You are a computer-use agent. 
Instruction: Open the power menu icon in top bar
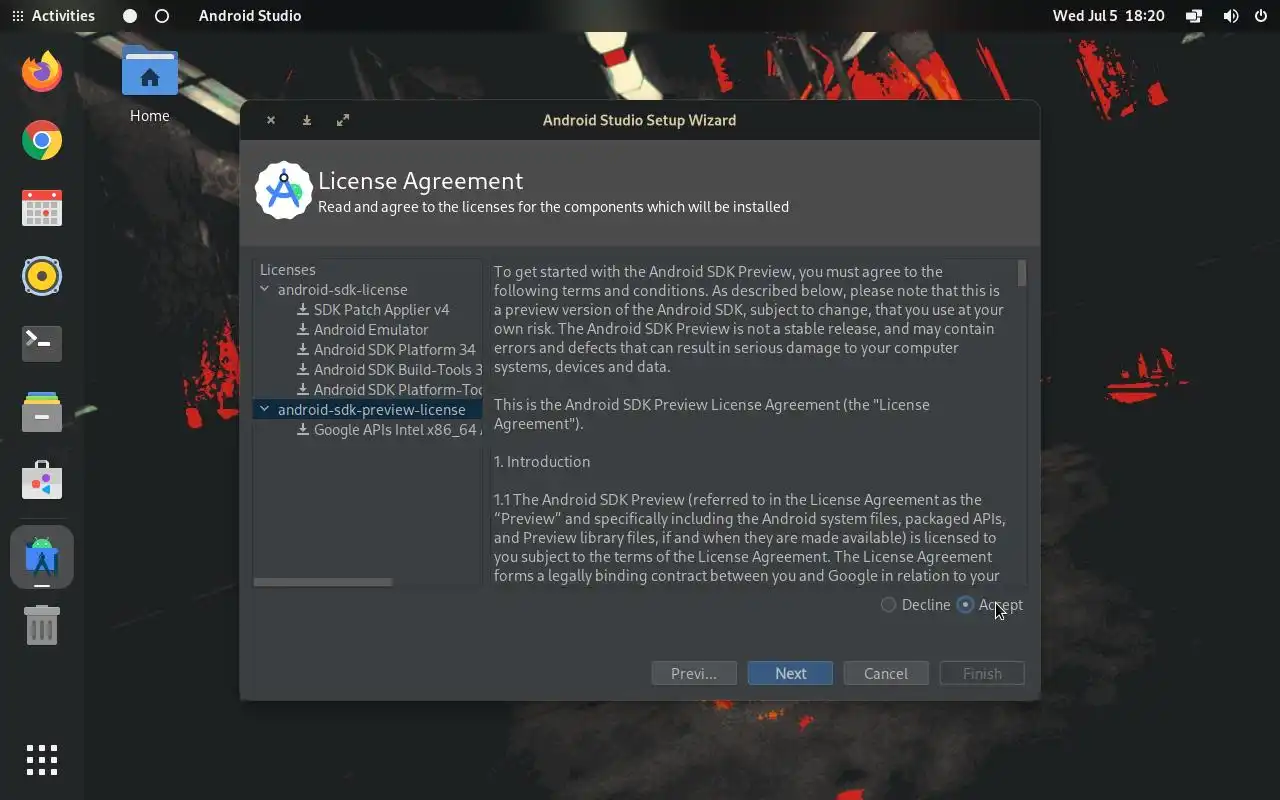(1260, 16)
